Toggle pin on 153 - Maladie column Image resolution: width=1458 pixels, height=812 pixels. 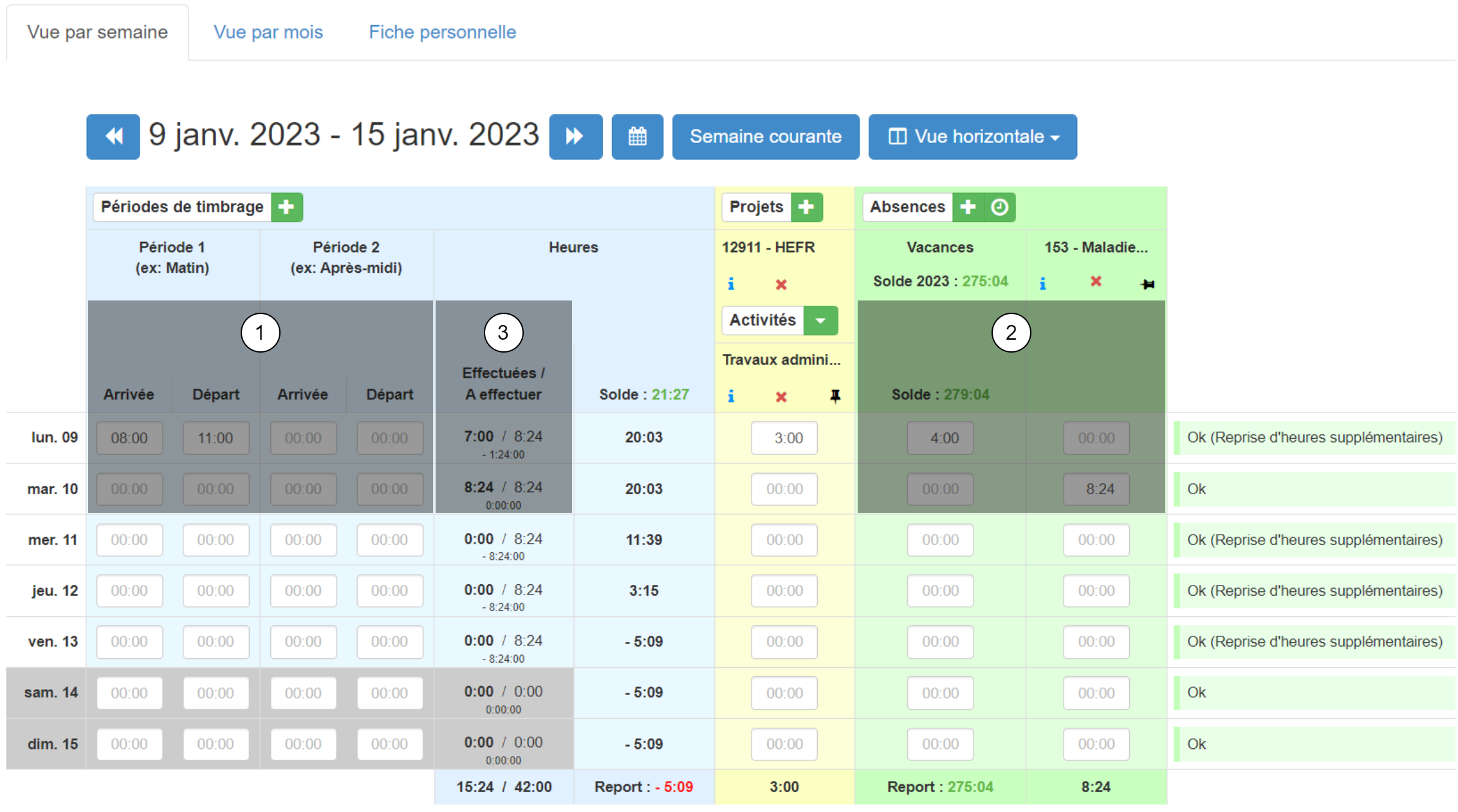(1147, 284)
